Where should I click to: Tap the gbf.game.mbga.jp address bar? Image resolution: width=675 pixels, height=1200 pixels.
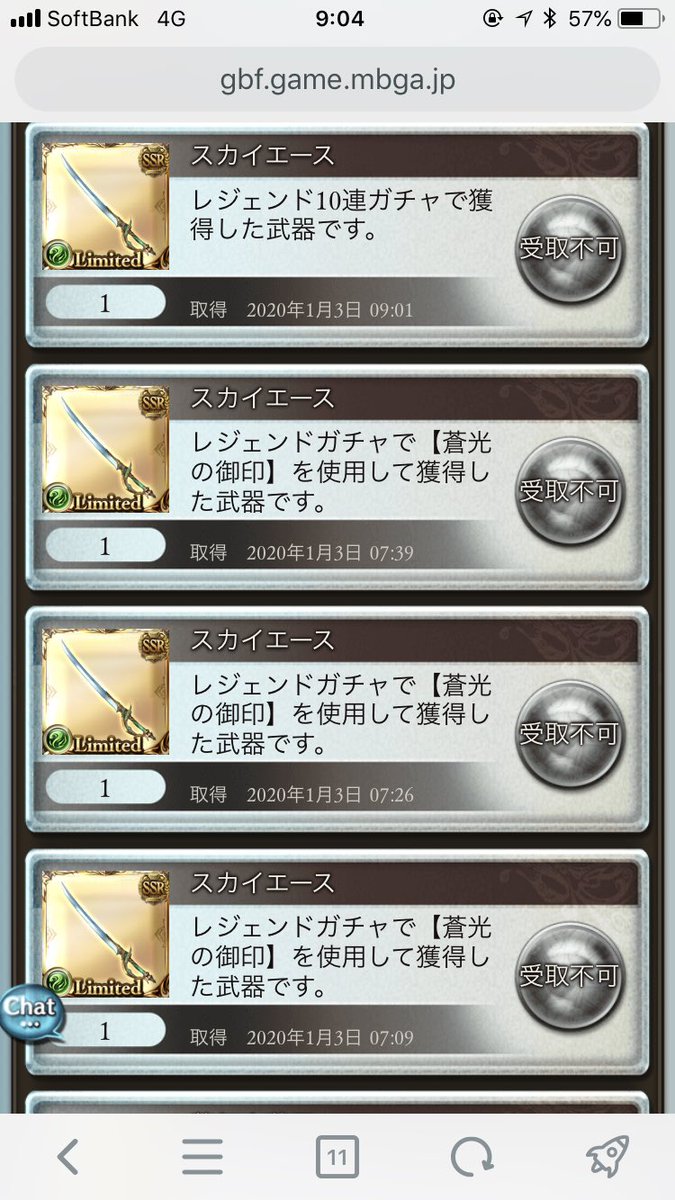click(337, 79)
